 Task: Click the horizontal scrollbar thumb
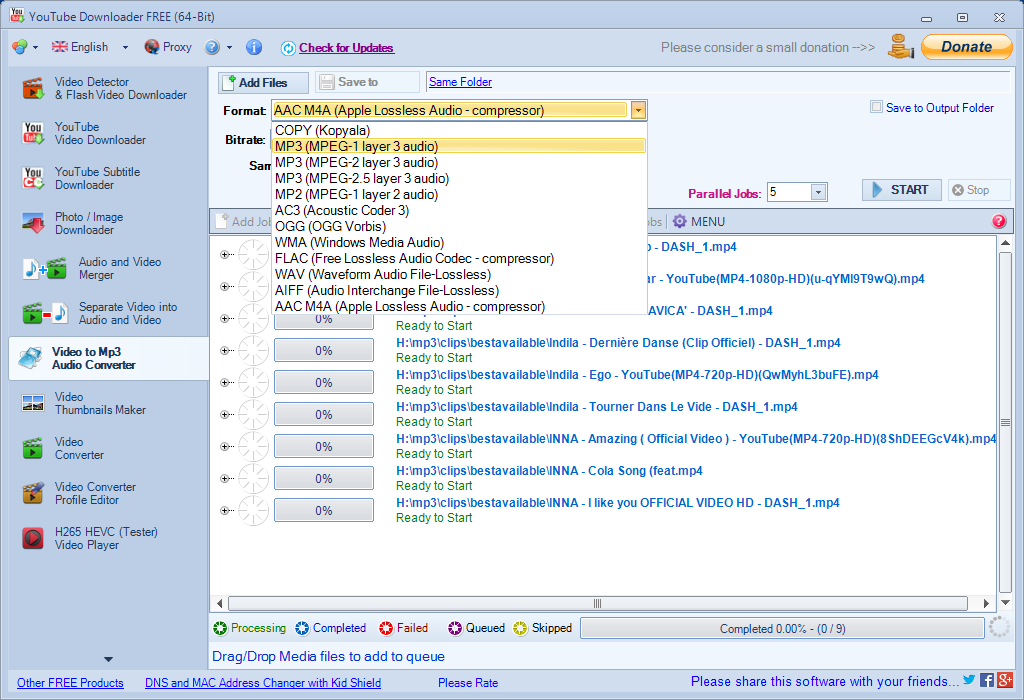tap(597, 603)
